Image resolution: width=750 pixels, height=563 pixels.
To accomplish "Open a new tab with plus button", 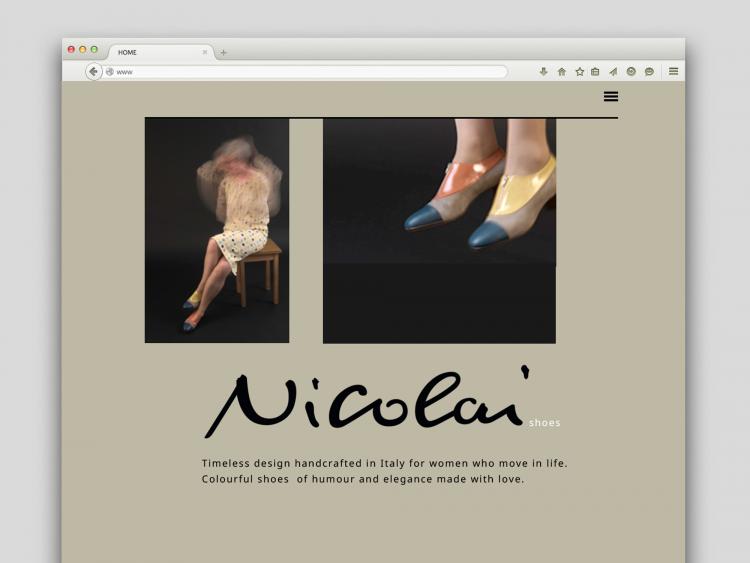I will point(223,53).
